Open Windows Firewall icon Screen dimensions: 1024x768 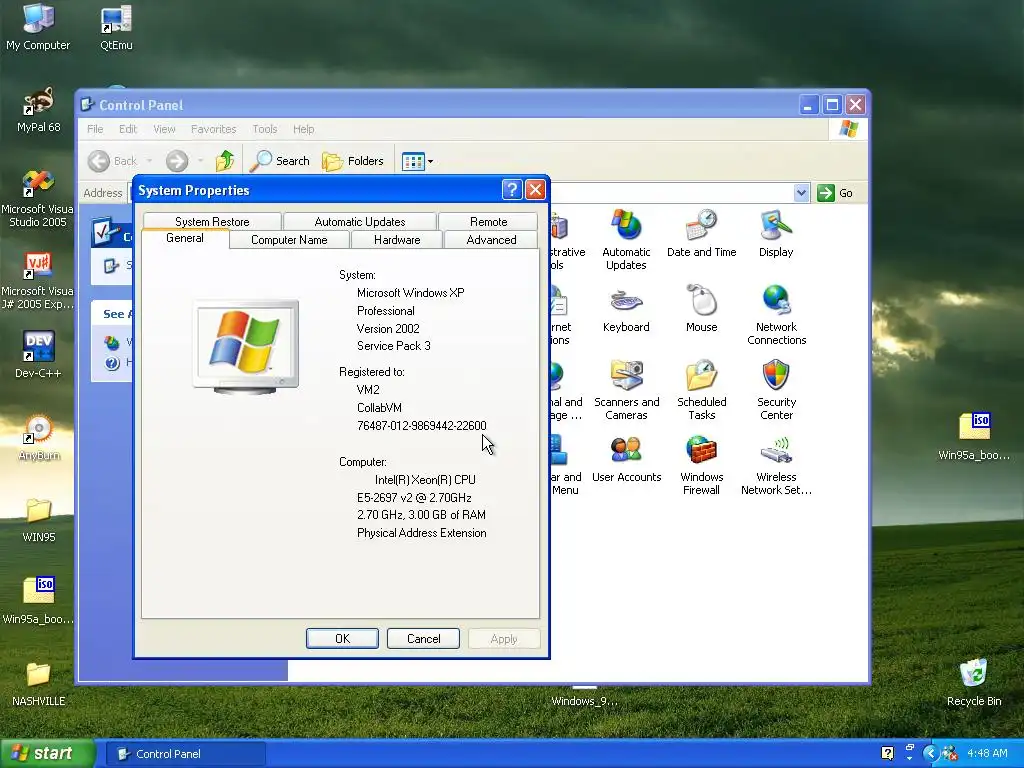point(701,465)
